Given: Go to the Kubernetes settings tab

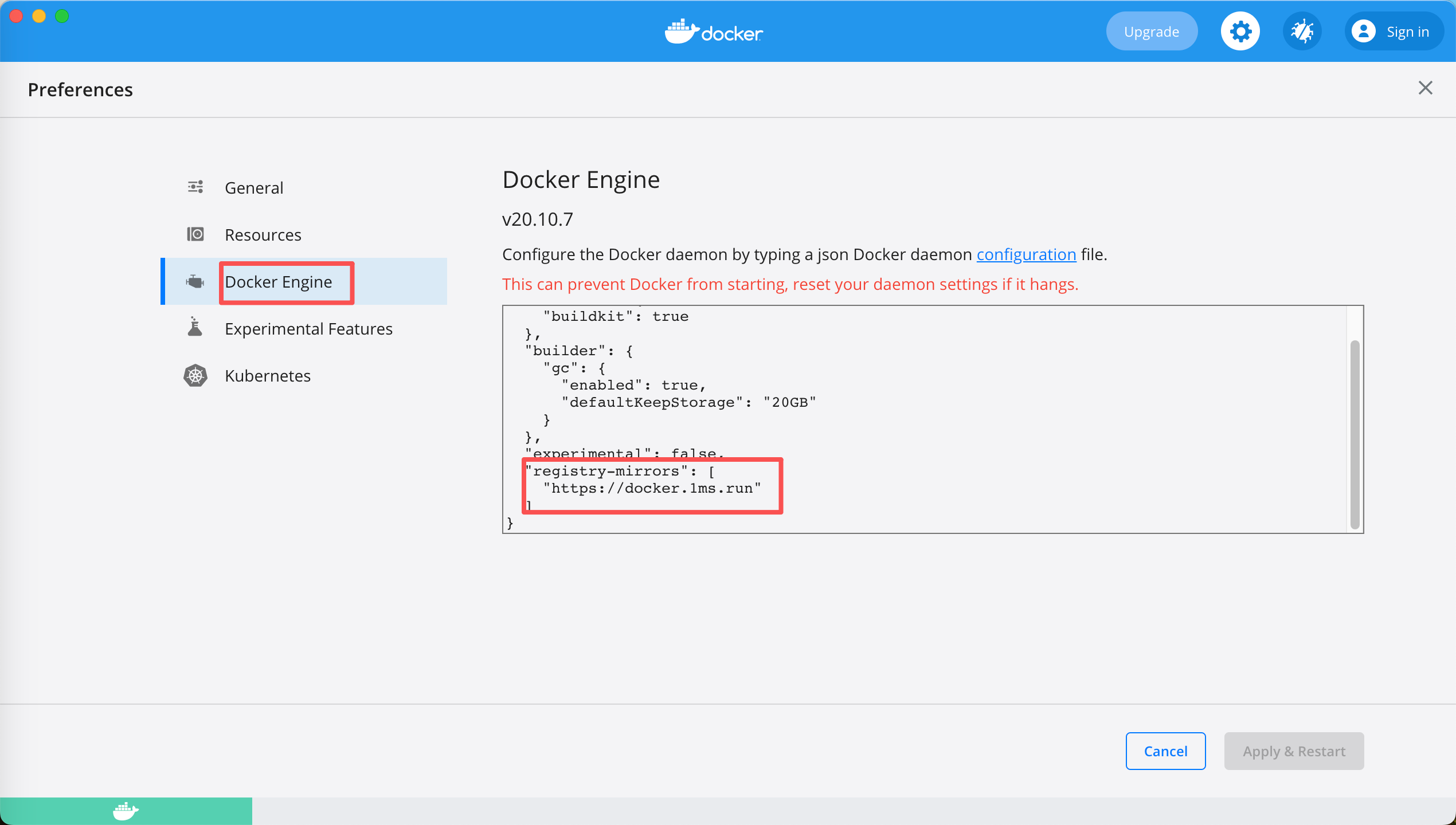Looking at the screenshot, I should (268, 376).
